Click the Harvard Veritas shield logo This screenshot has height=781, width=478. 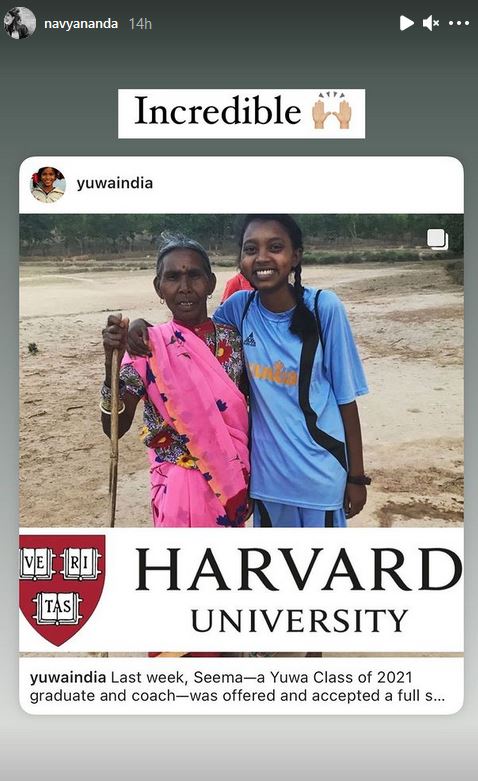click(x=62, y=590)
